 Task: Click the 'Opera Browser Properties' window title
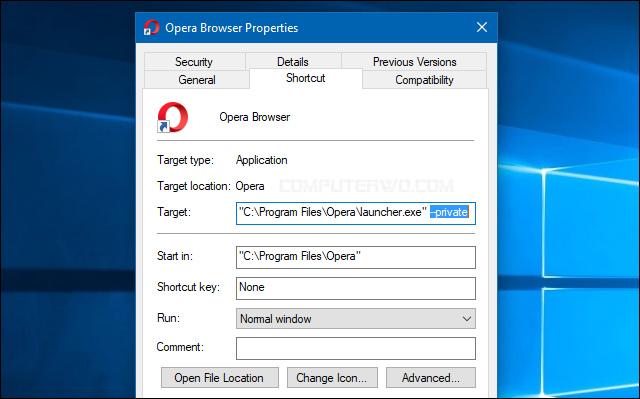coord(231,28)
